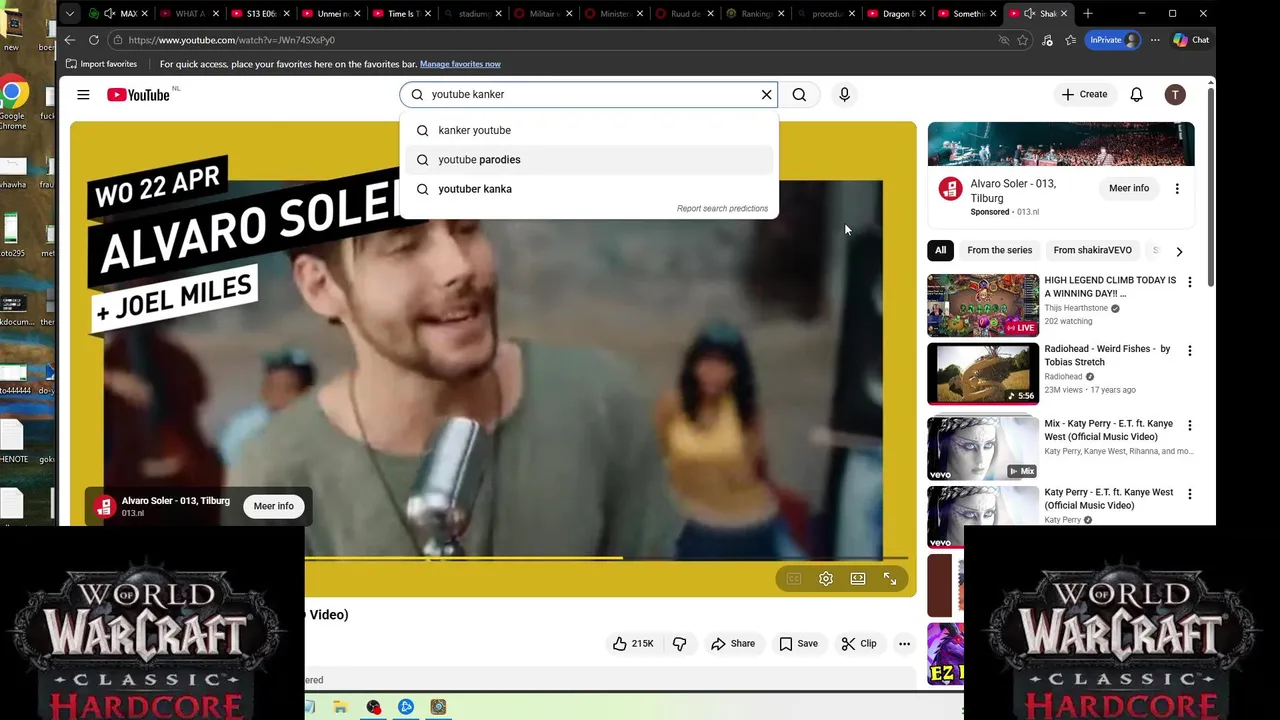Switch to 'WHAT A' browser tab
The image size is (1280, 720).
190,14
